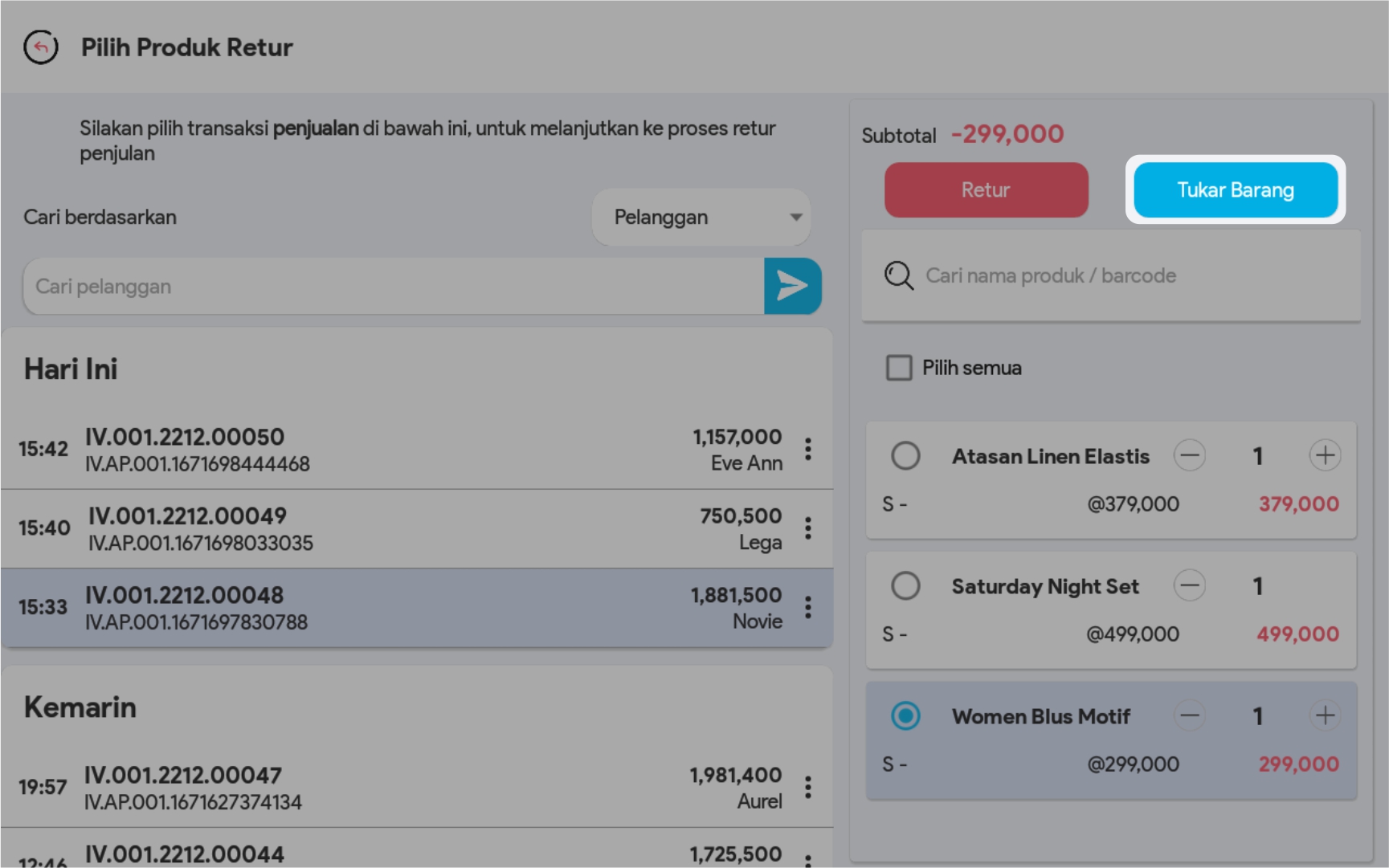This screenshot has width=1389, height=868.
Task: Increase quantity of Women Blus Motif
Action: [1324, 715]
